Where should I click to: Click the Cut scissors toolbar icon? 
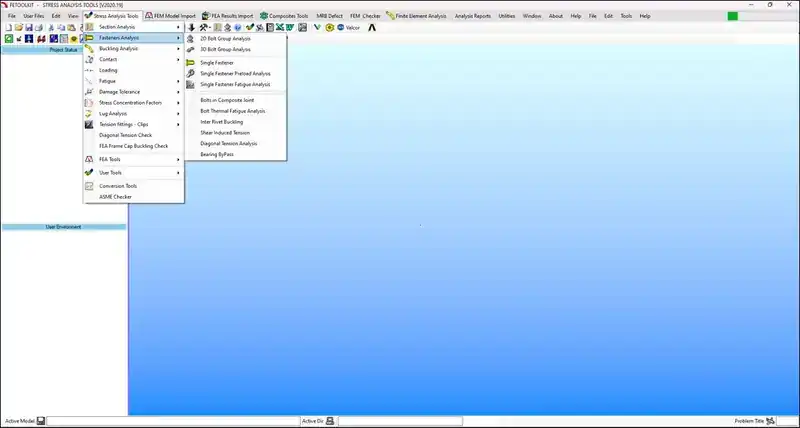click(51, 28)
